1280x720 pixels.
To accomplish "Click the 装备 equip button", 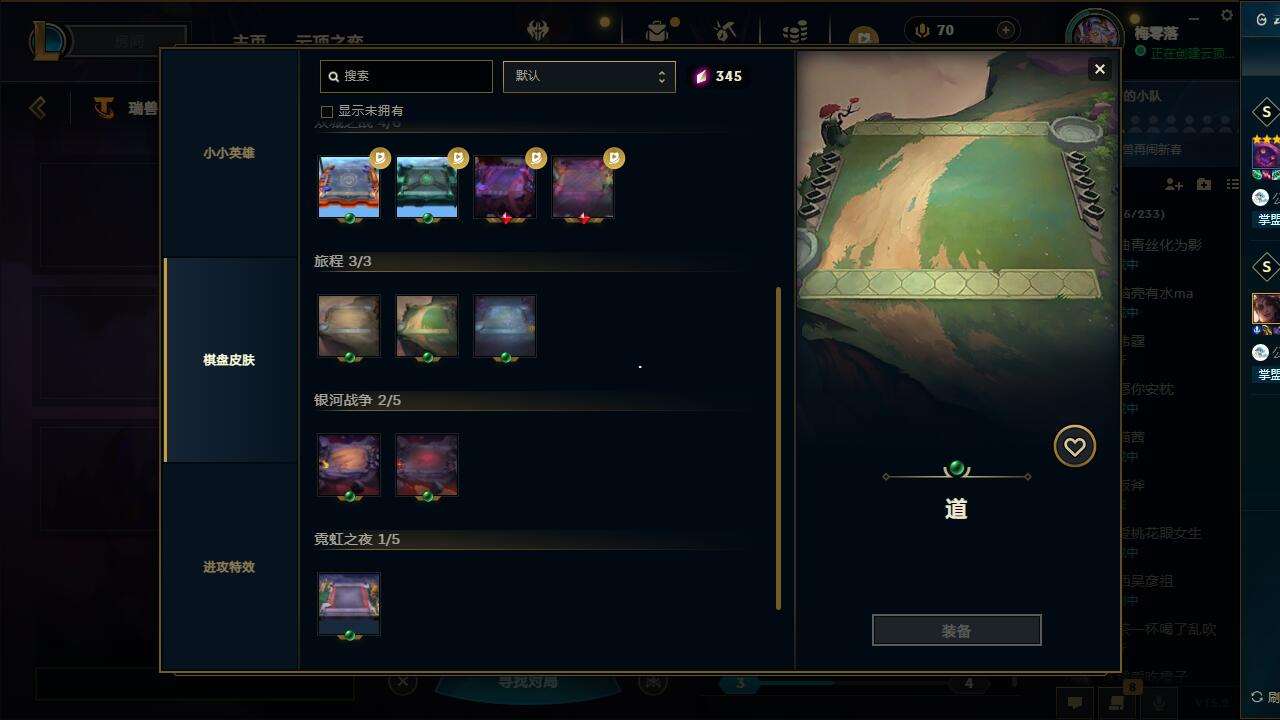I will tap(957, 631).
